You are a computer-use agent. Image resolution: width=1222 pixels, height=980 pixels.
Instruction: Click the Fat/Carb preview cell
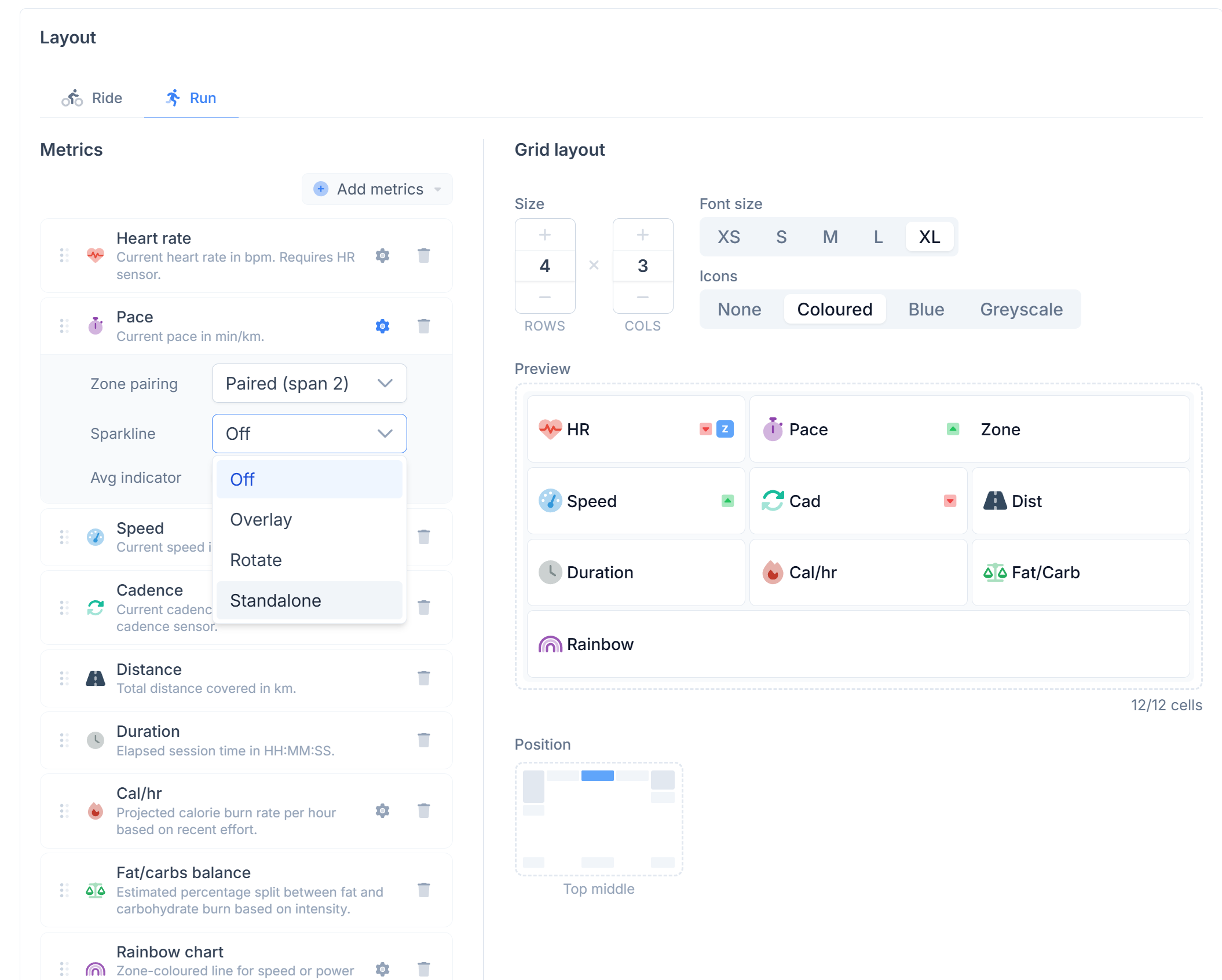click(x=1081, y=572)
